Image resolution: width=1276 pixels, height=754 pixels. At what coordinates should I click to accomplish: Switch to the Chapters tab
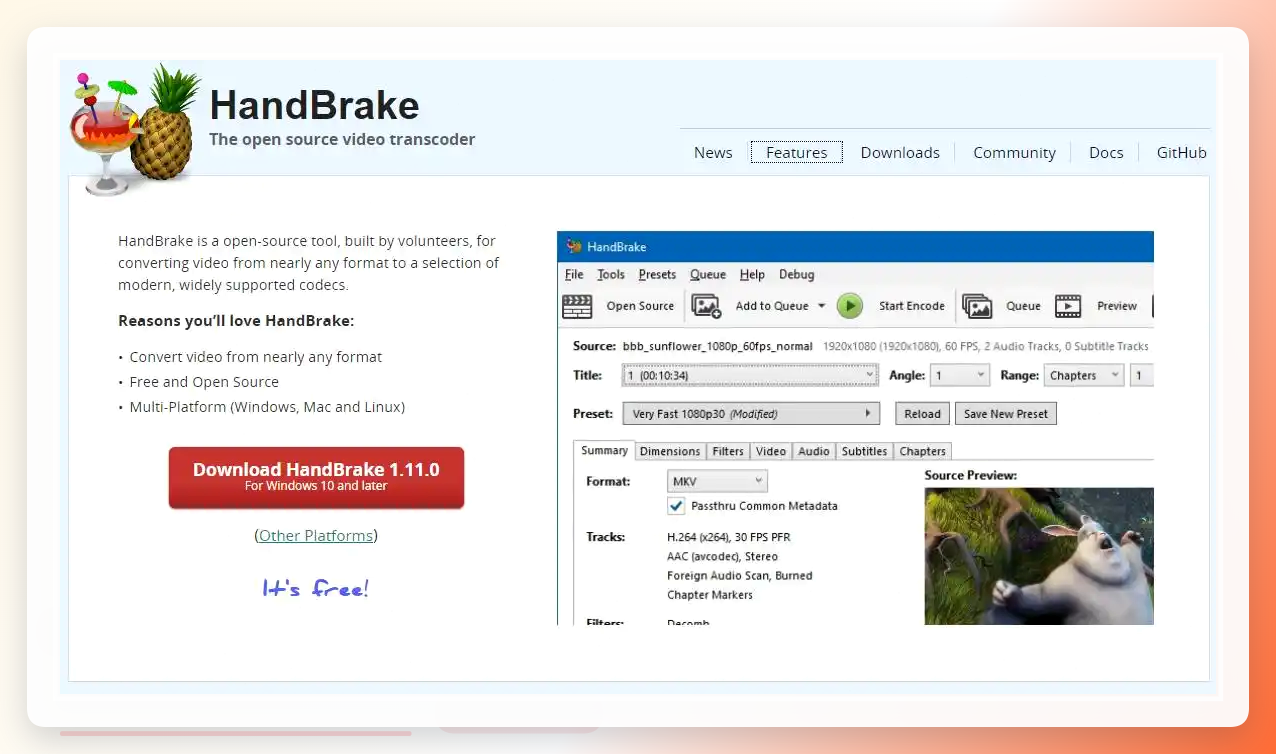pos(923,452)
